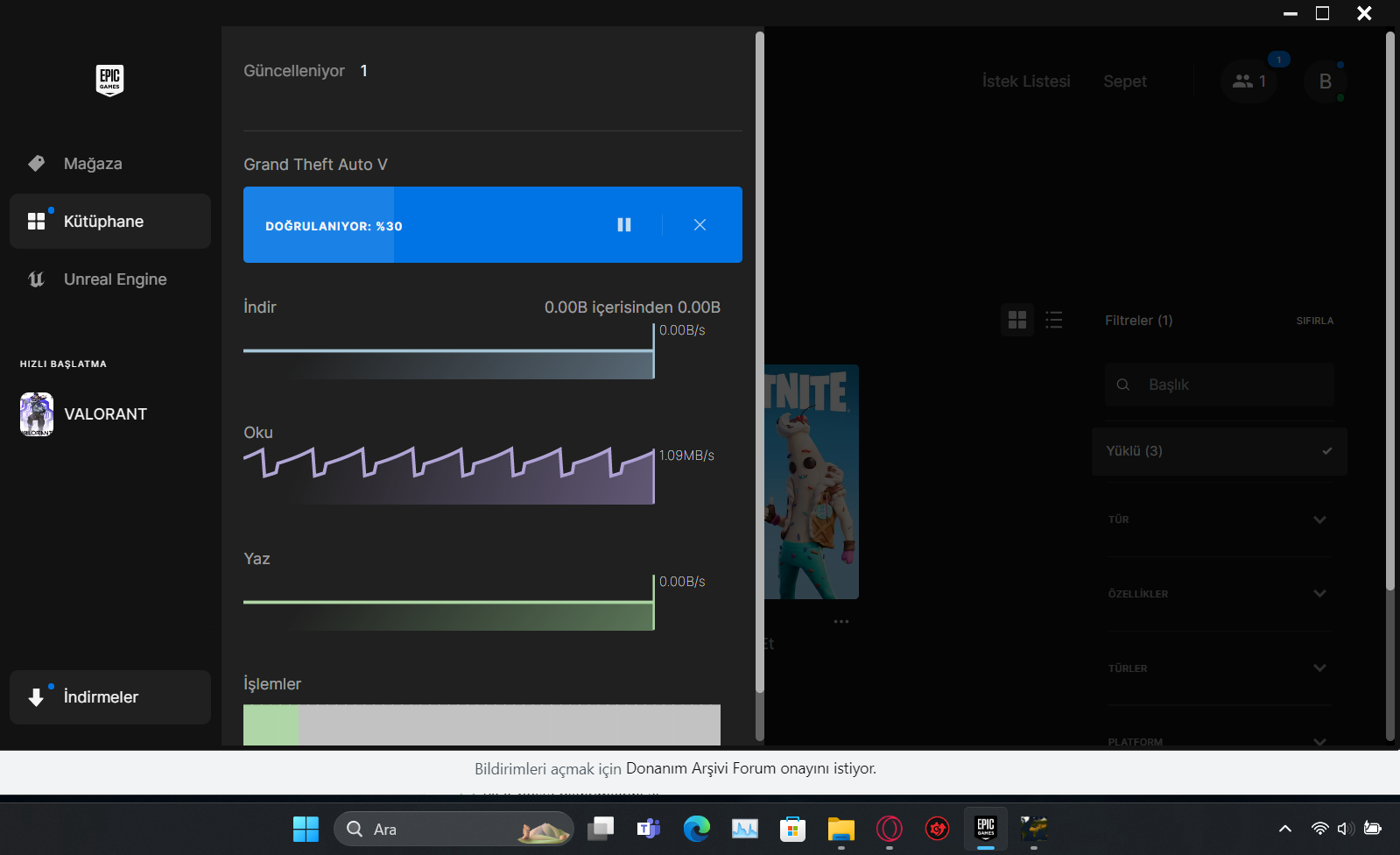Open the monitor graph app on taskbar

point(745,829)
